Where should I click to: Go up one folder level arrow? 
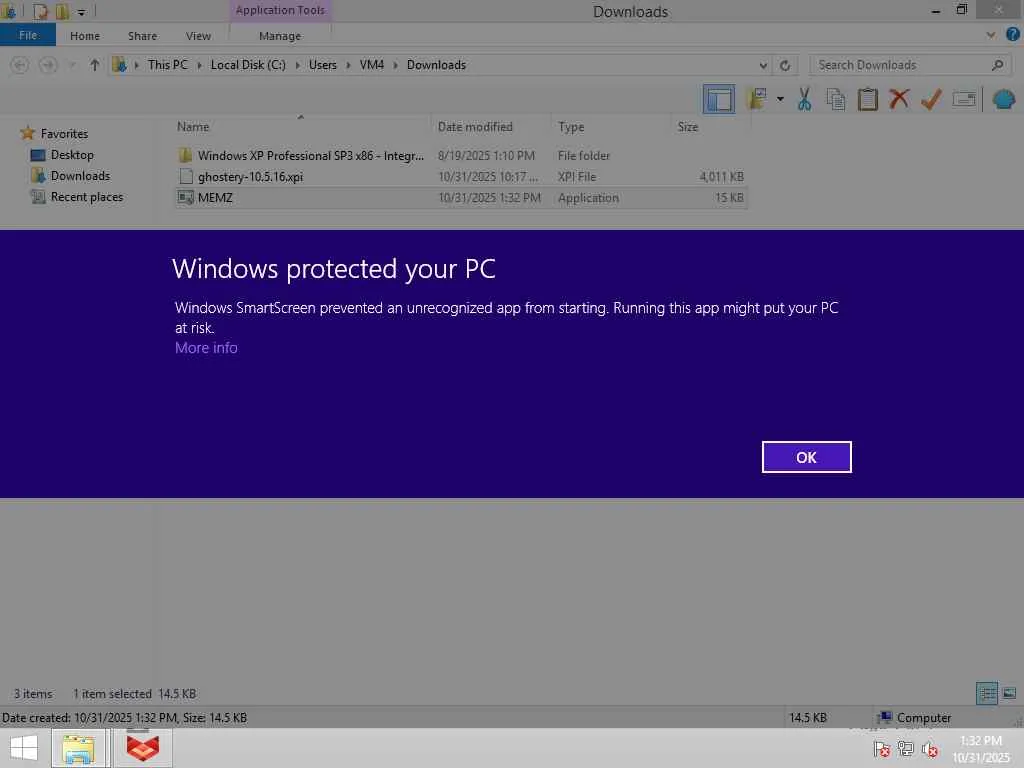coord(95,65)
